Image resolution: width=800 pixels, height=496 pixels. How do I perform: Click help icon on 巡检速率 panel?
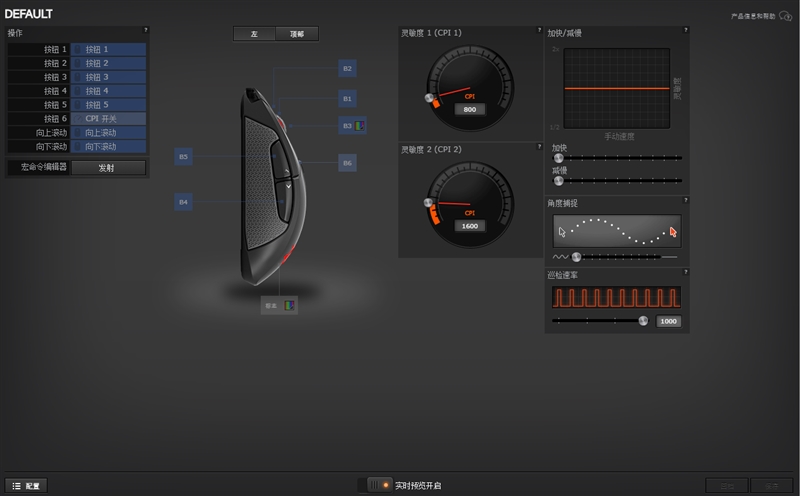(x=685, y=273)
